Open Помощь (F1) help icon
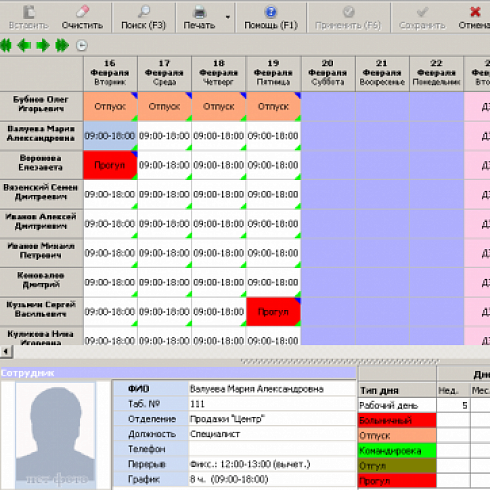This screenshot has width=490, height=490. pos(271,12)
